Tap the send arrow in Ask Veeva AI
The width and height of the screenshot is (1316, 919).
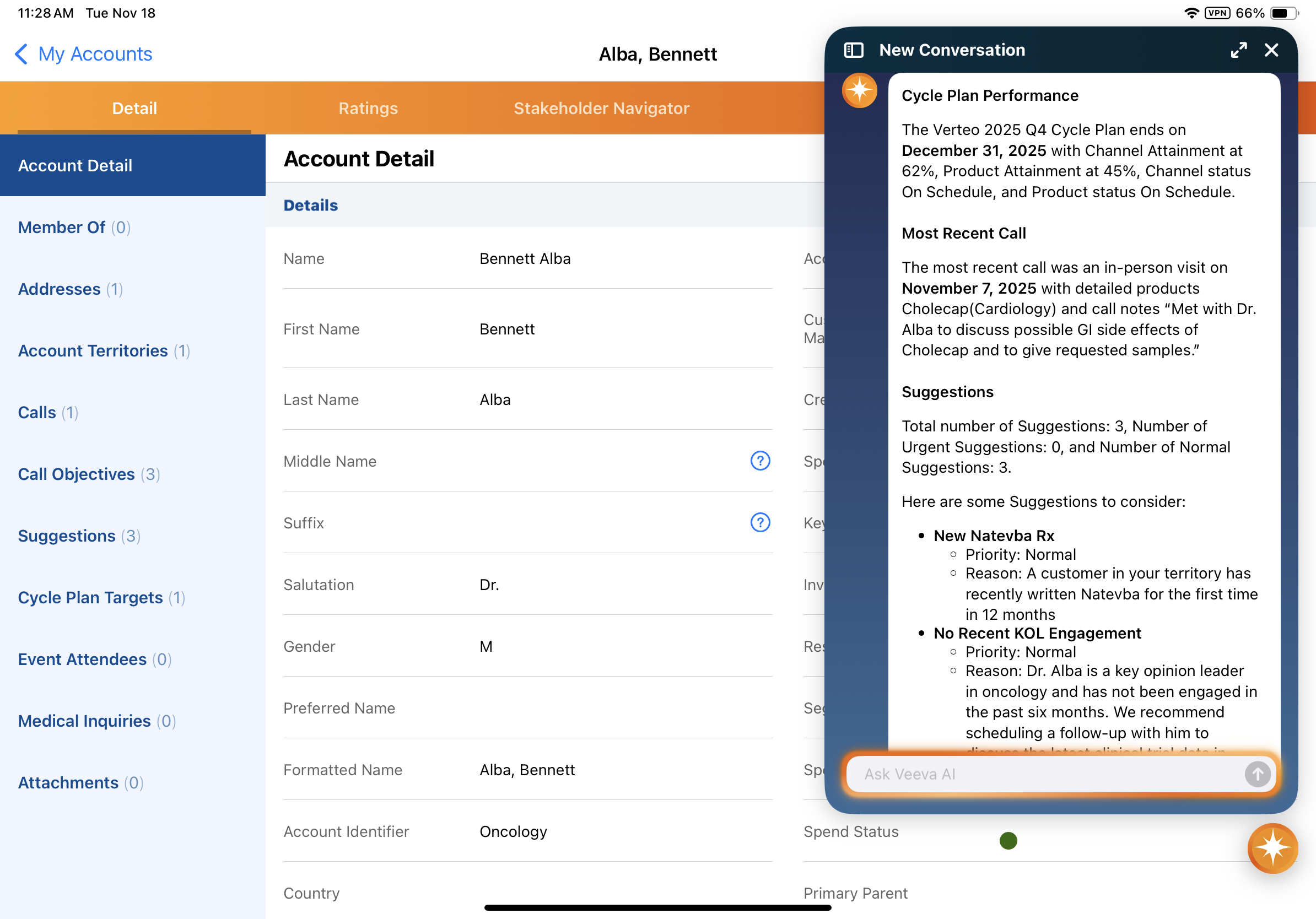1257,774
